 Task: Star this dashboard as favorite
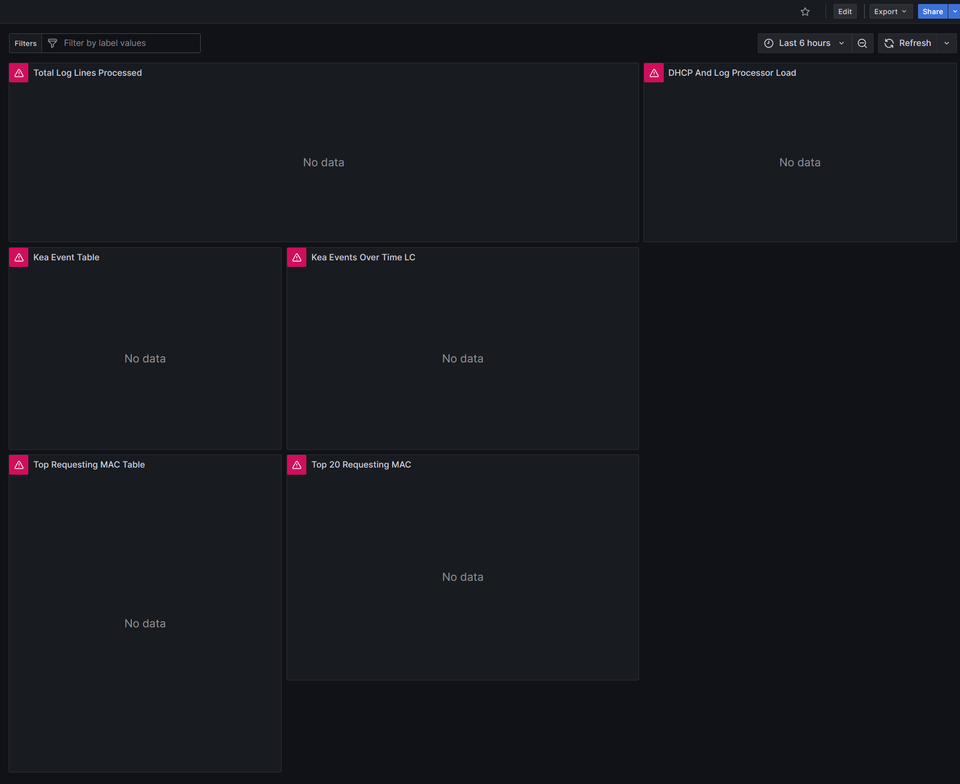click(805, 12)
